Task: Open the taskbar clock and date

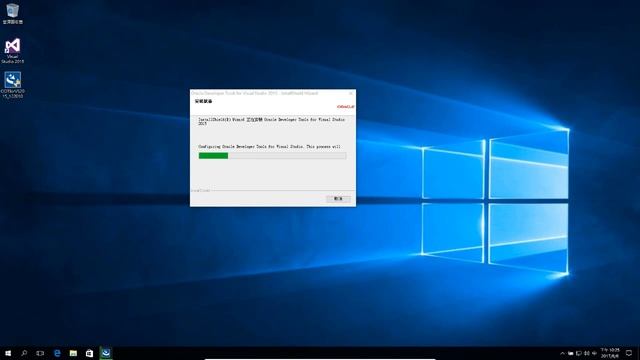Action: 610,353
